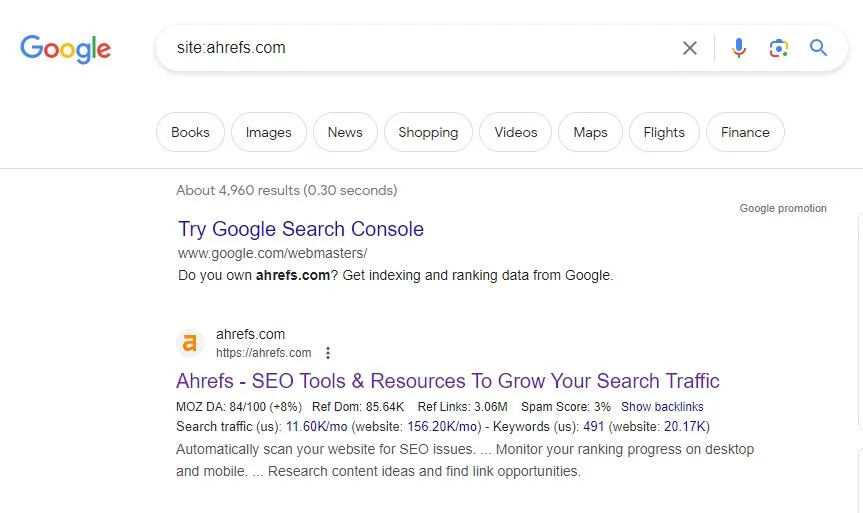
Task: Click inside the site:ahrefs.com search field
Action: (x=418, y=48)
